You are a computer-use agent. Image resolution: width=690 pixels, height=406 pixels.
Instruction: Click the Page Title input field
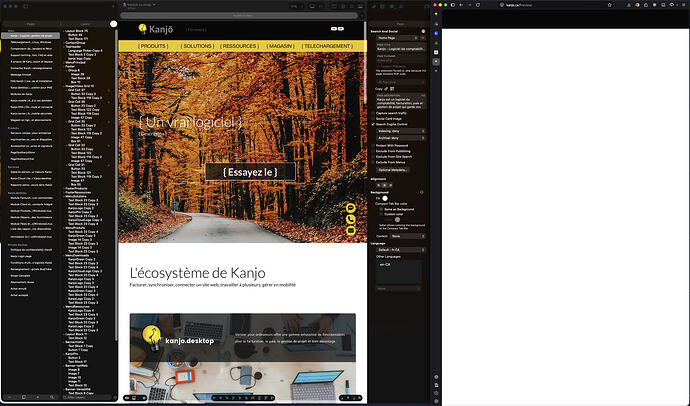coord(401,49)
